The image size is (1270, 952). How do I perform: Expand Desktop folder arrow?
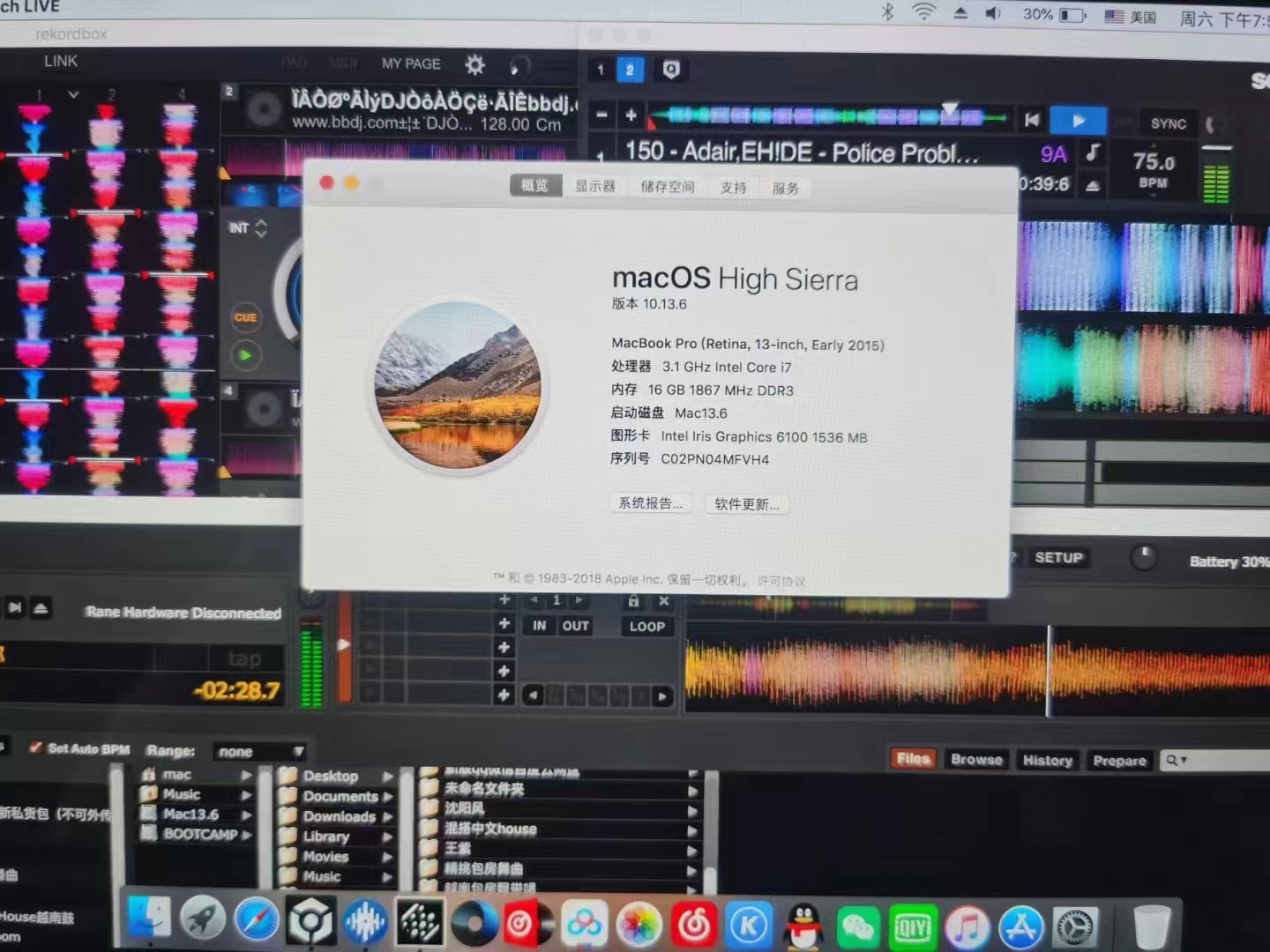[388, 777]
